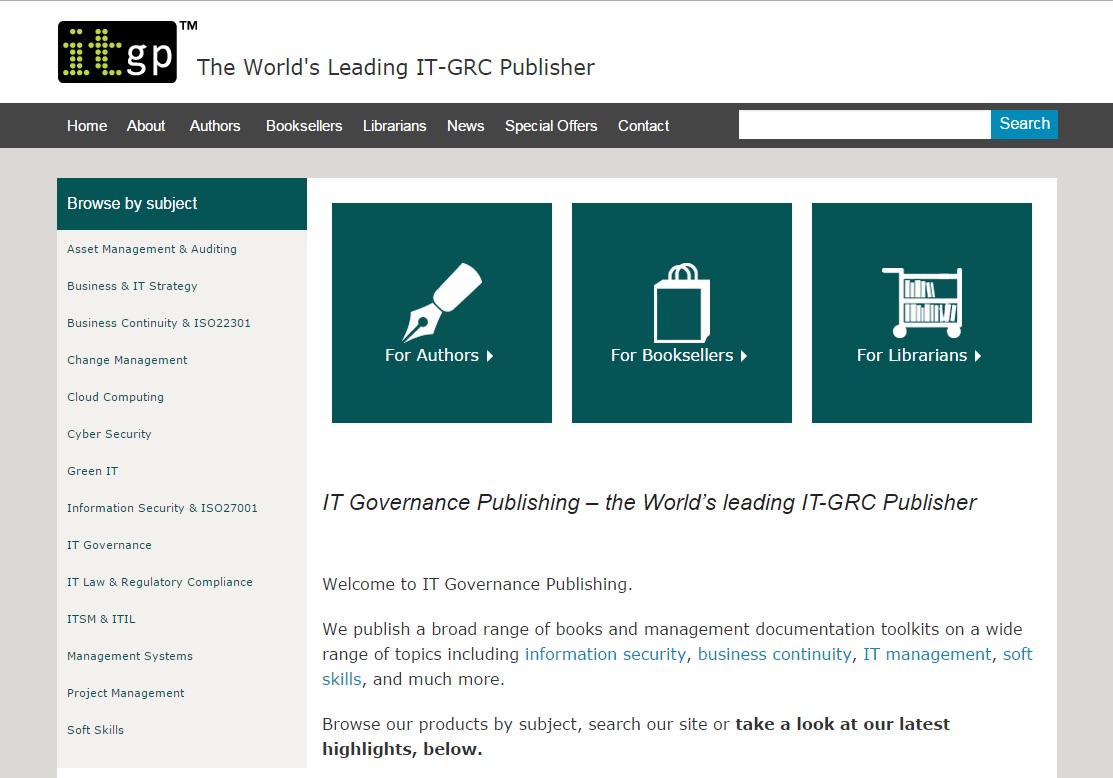
Task: Open the IT management text link
Action: (x=927, y=654)
